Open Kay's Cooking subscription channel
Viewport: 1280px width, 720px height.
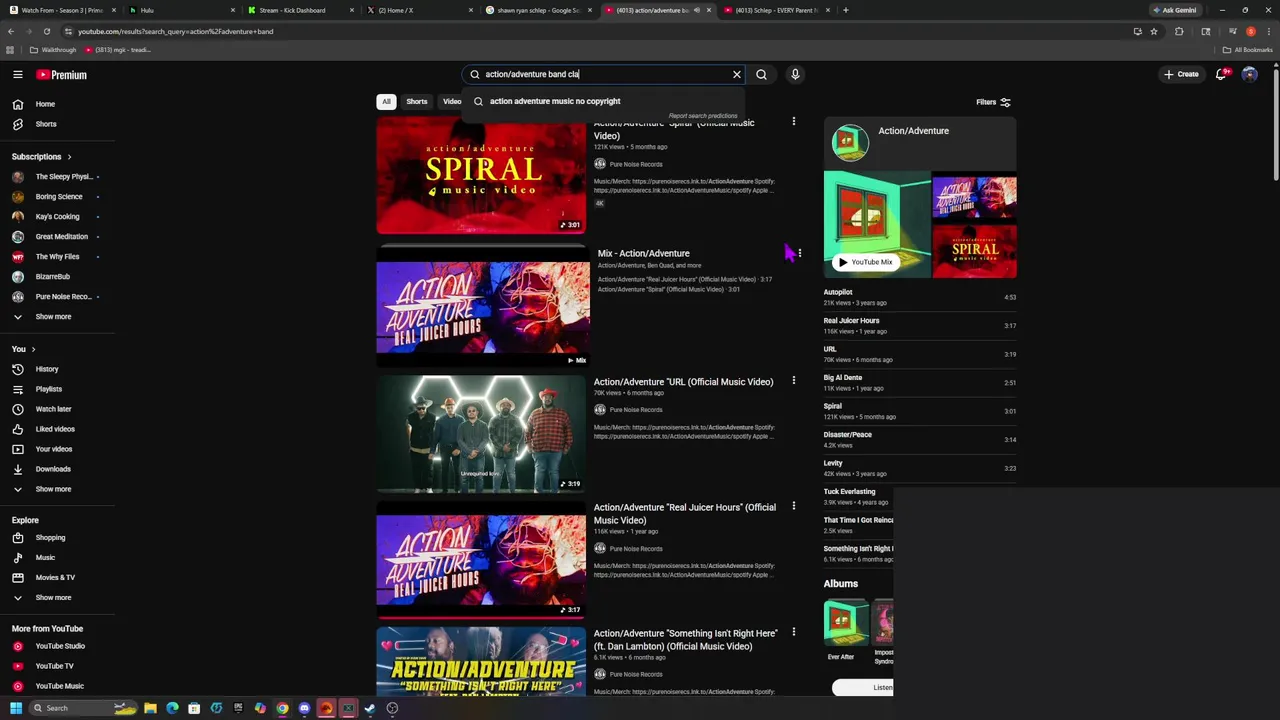(x=58, y=217)
